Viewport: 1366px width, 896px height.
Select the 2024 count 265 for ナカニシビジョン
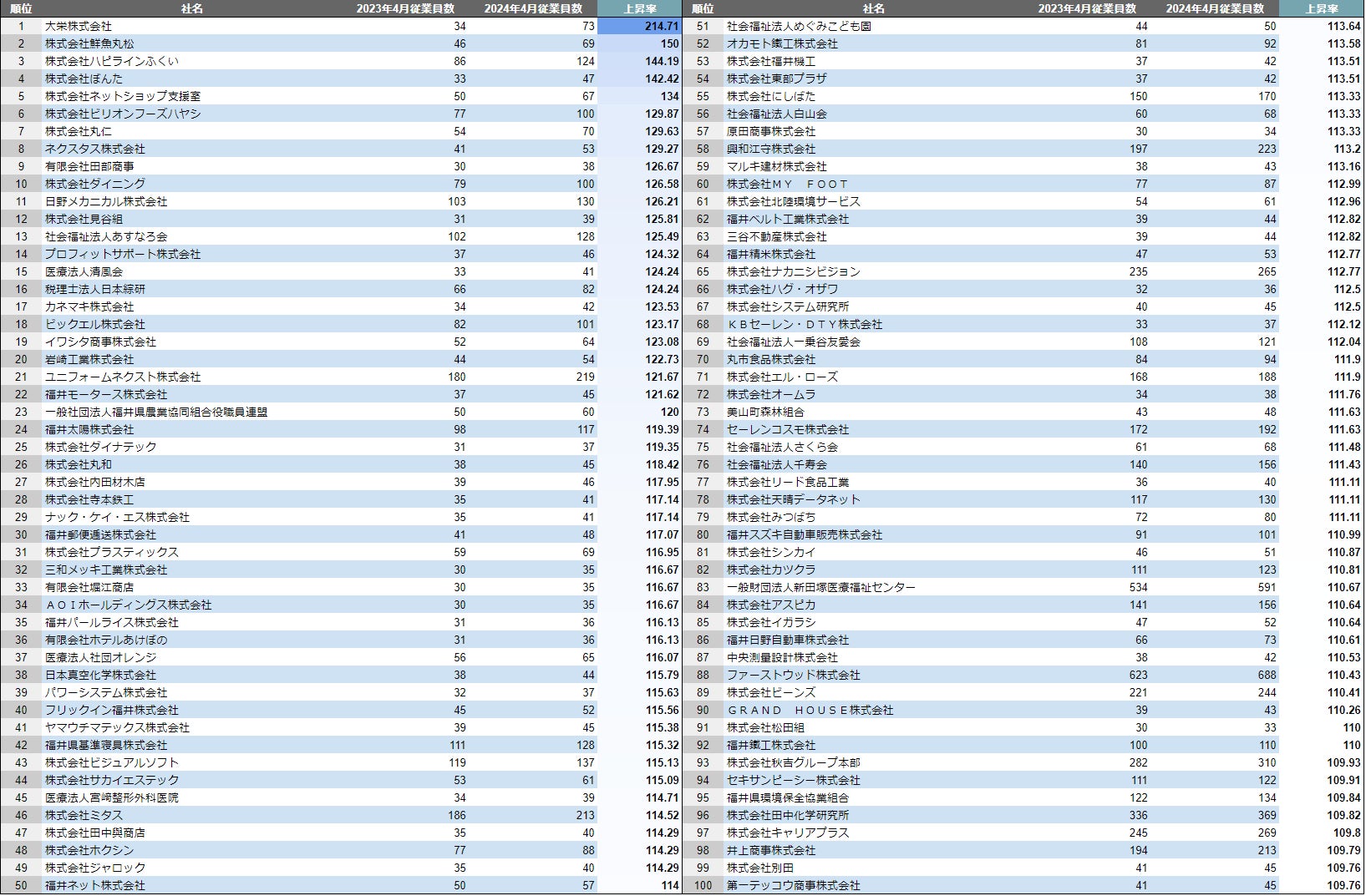(1267, 271)
